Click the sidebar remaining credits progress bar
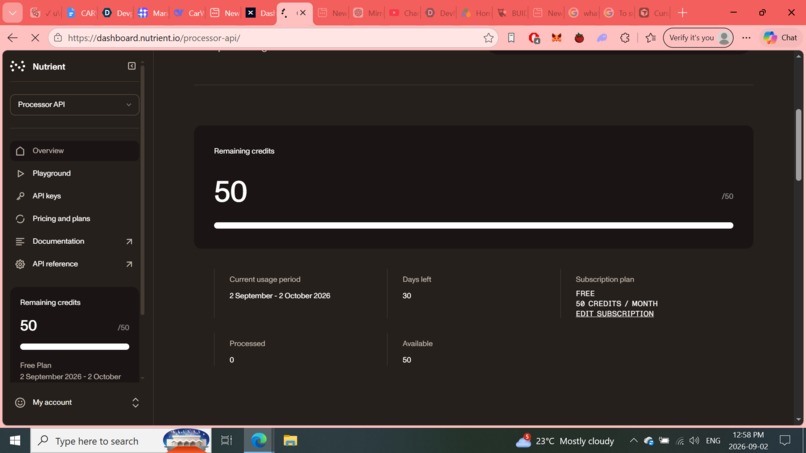The height and width of the screenshot is (453, 806). pyautogui.click(x=75, y=347)
